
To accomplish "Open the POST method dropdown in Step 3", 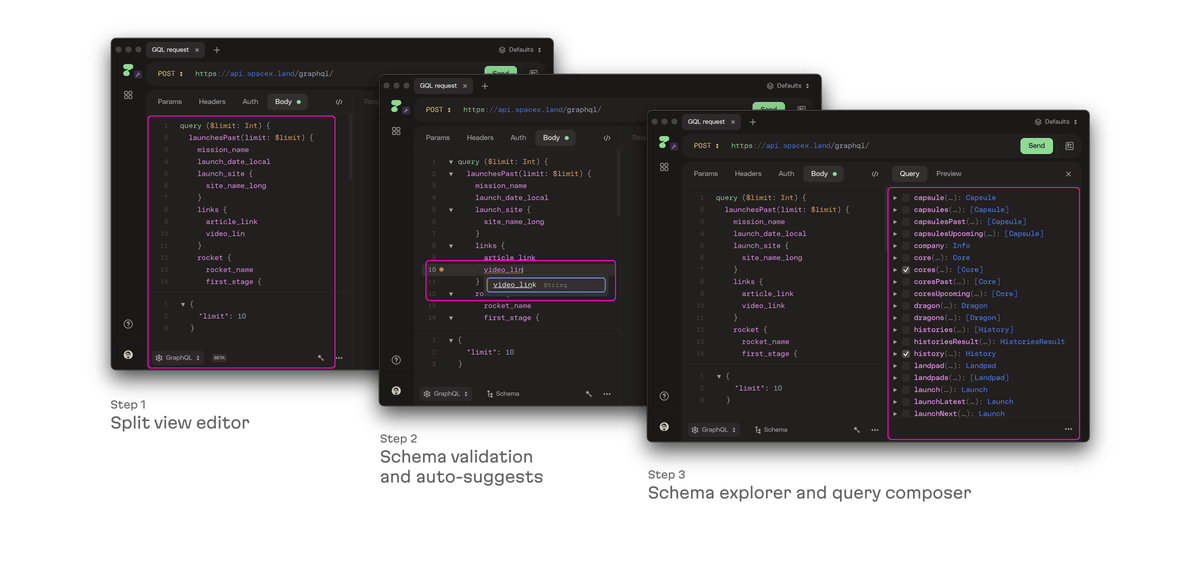I will tap(706, 146).
